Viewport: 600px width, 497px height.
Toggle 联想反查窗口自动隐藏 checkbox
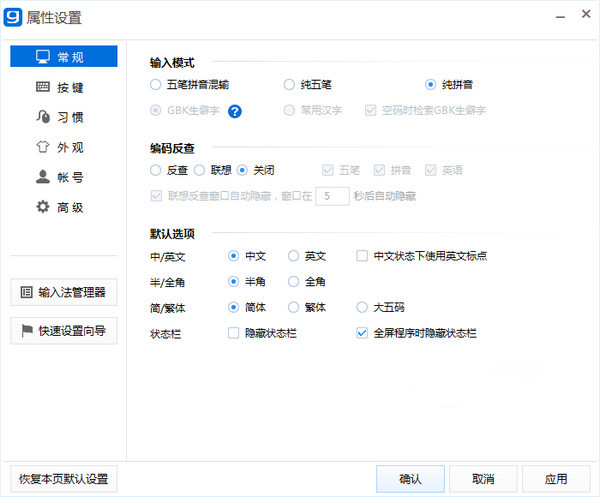(x=156, y=196)
